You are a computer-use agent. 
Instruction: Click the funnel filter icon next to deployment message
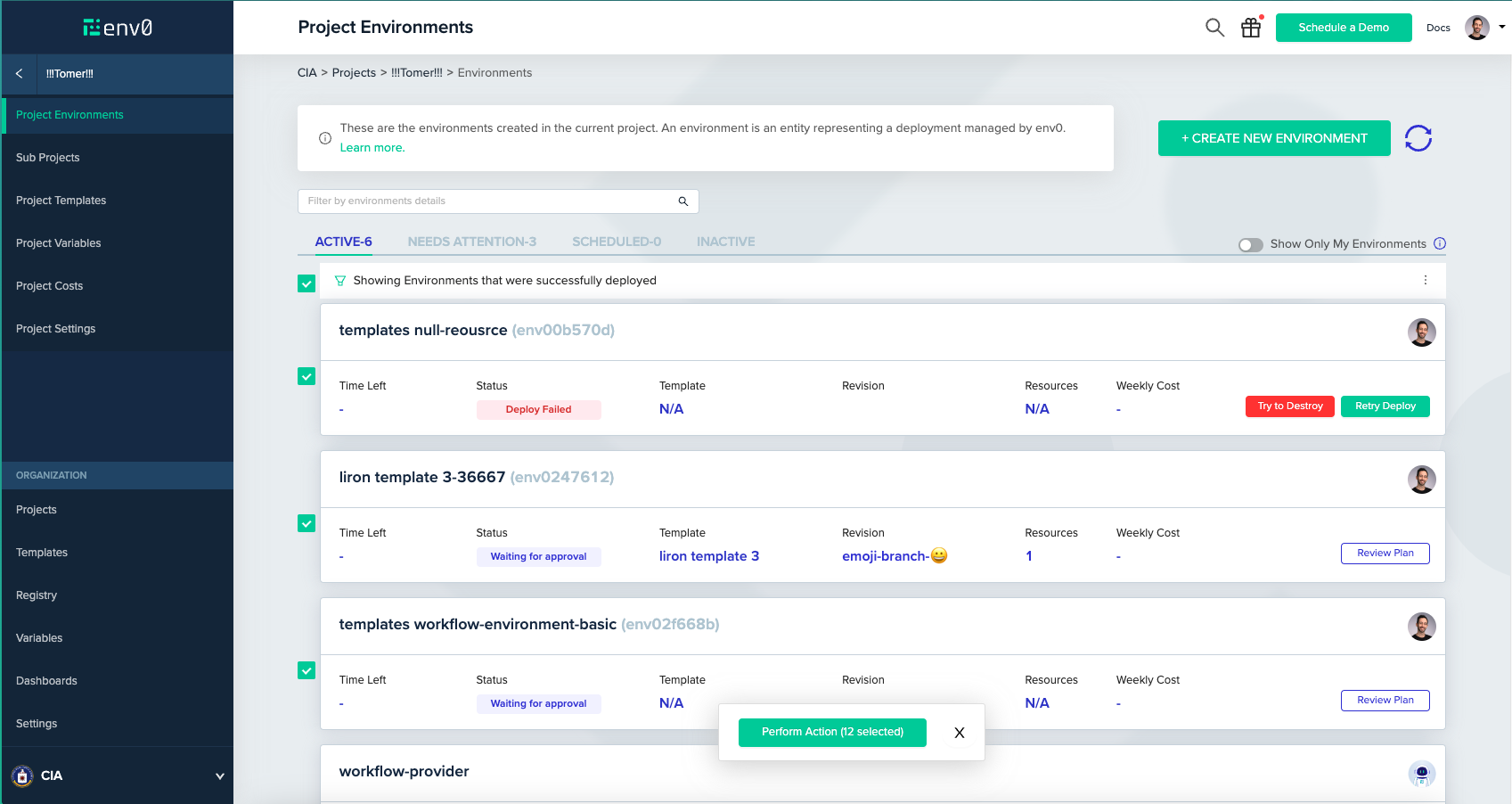pyautogui.click(x=340, y=280)
